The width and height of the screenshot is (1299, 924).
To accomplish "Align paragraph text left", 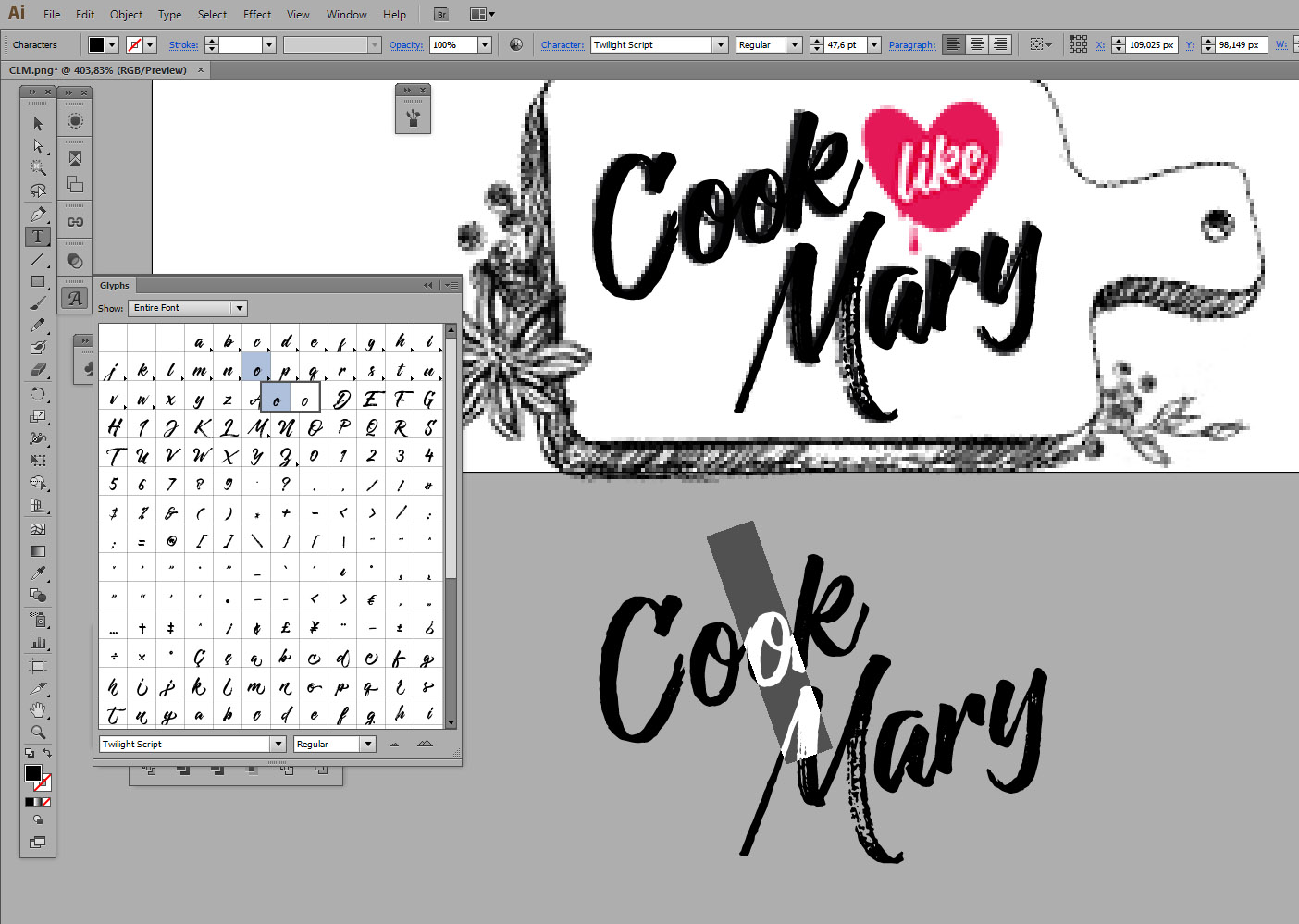I will tap(954, 44).
